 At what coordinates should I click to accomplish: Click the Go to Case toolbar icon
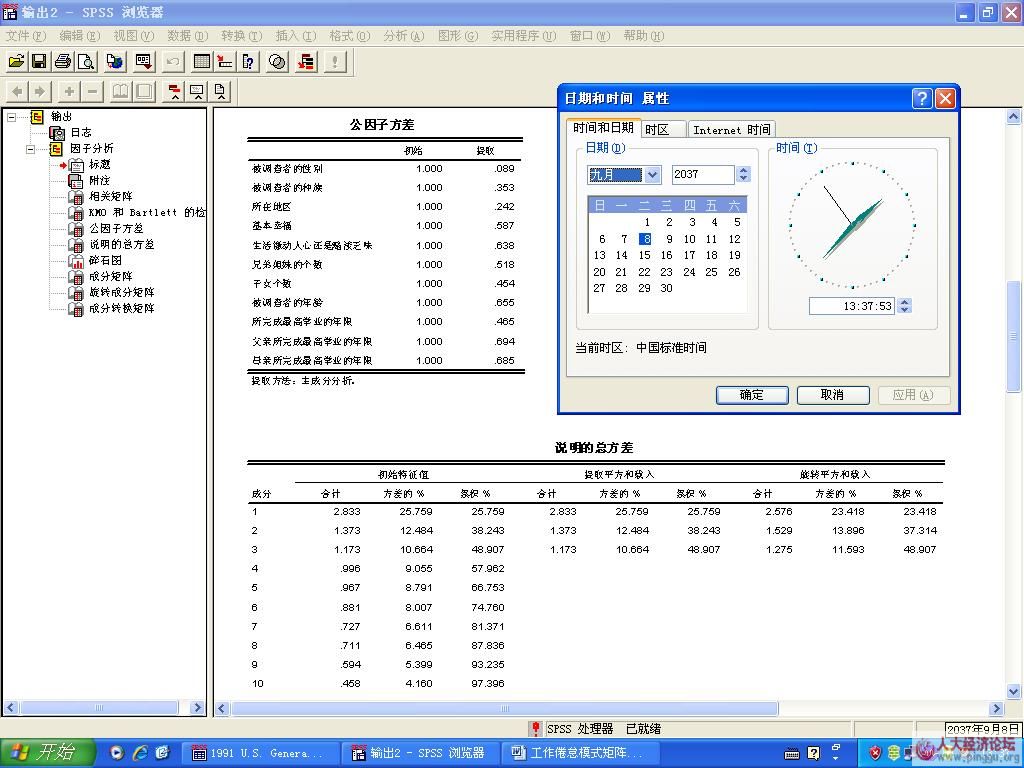225,62
